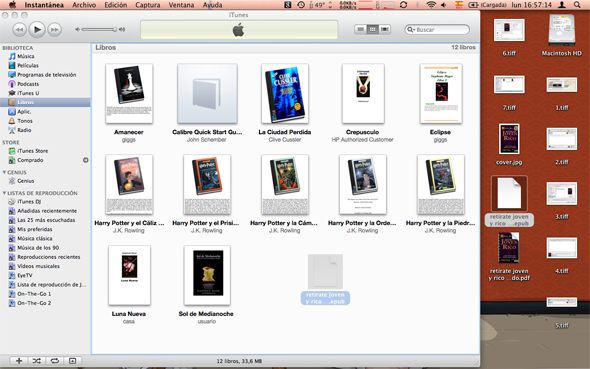Open the Apple menu

(x=12, y=5)
